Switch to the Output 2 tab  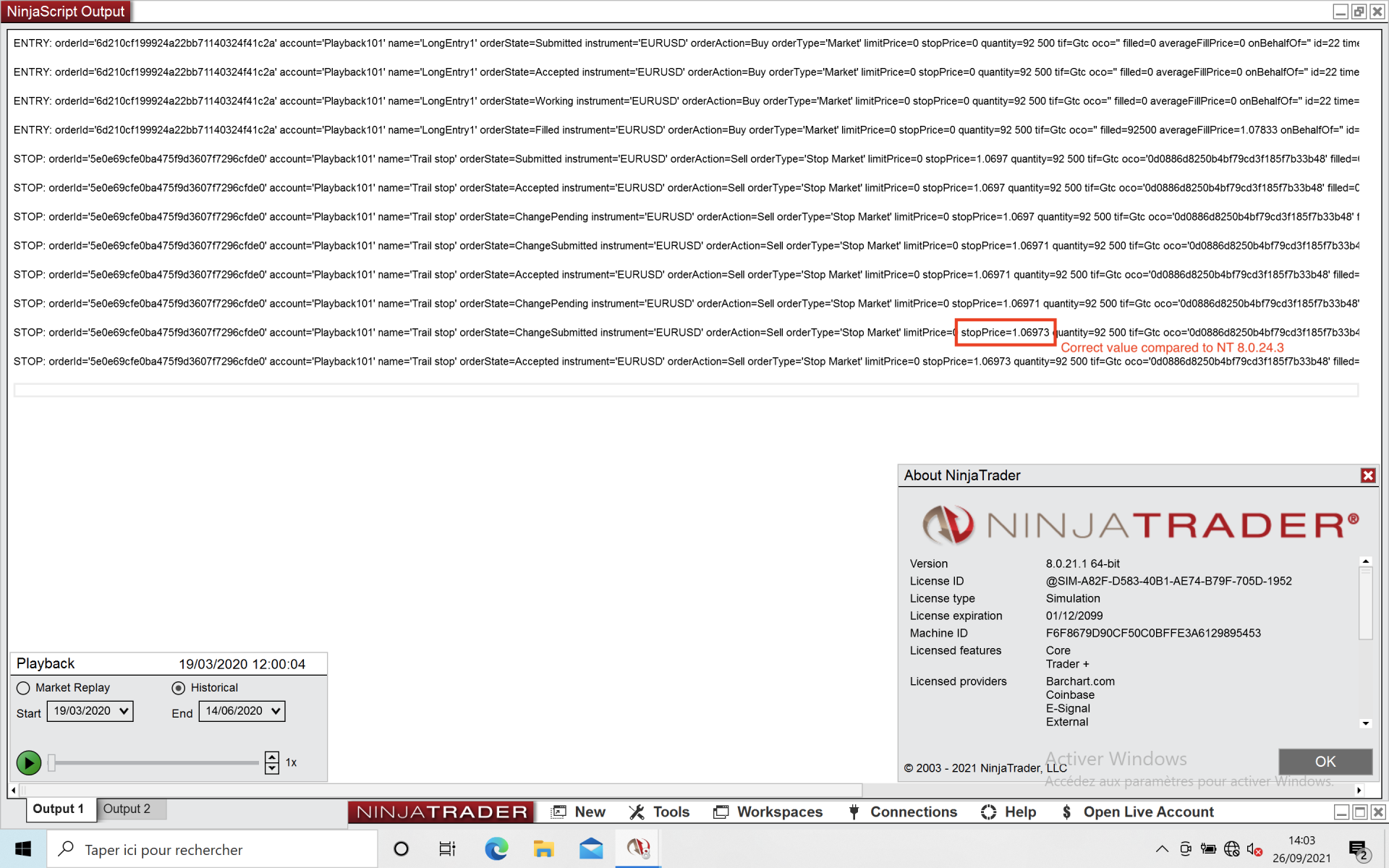click(127, 809)
